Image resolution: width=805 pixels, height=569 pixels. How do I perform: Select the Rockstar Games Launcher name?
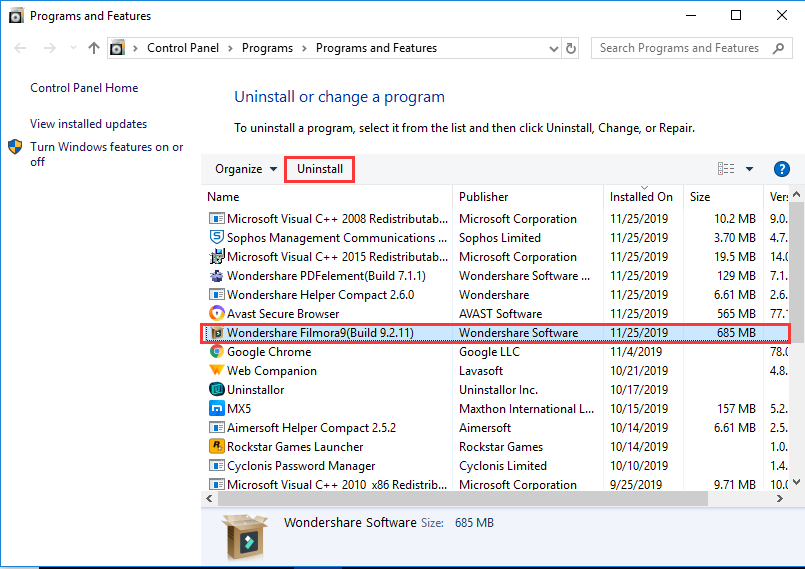(x=295, y=447)
